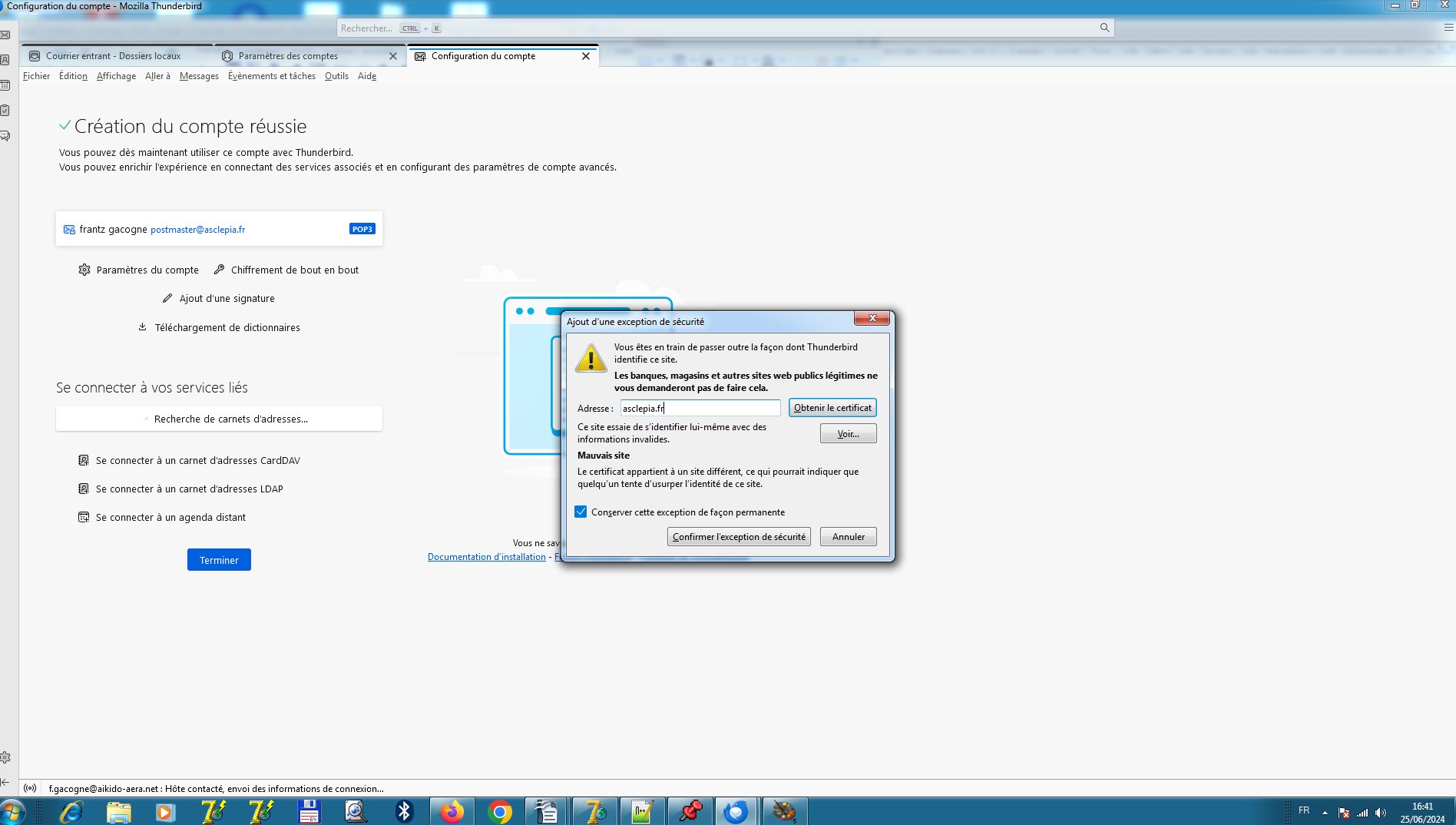The height and width of the screenshot is (825, 1456).
Task: Click Annuler in the exception dialog
Action: [848, 537]
